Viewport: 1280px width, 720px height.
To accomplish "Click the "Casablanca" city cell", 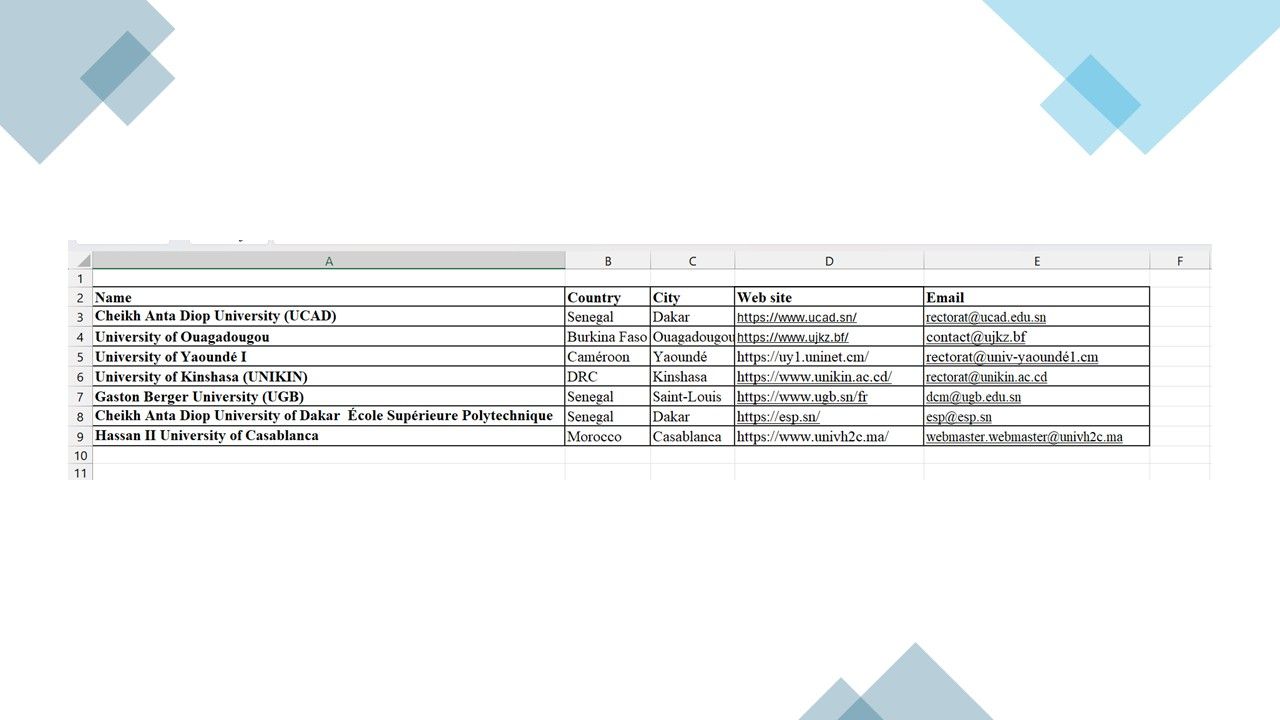I will [692, 436].
